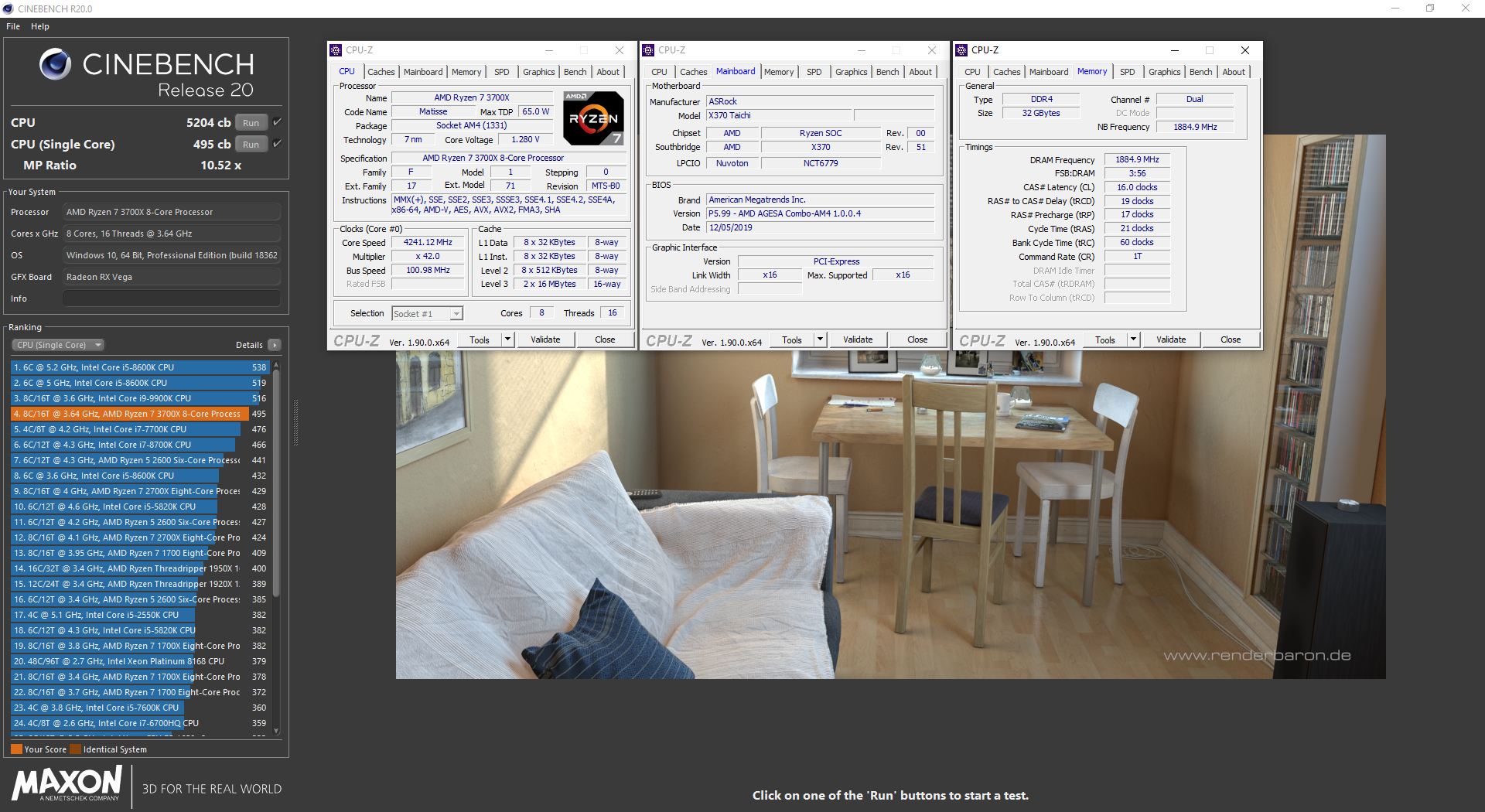Click the orange Your Score legend swatch
This screenshot has width=1485, height=812.
[x=16, y=749]
